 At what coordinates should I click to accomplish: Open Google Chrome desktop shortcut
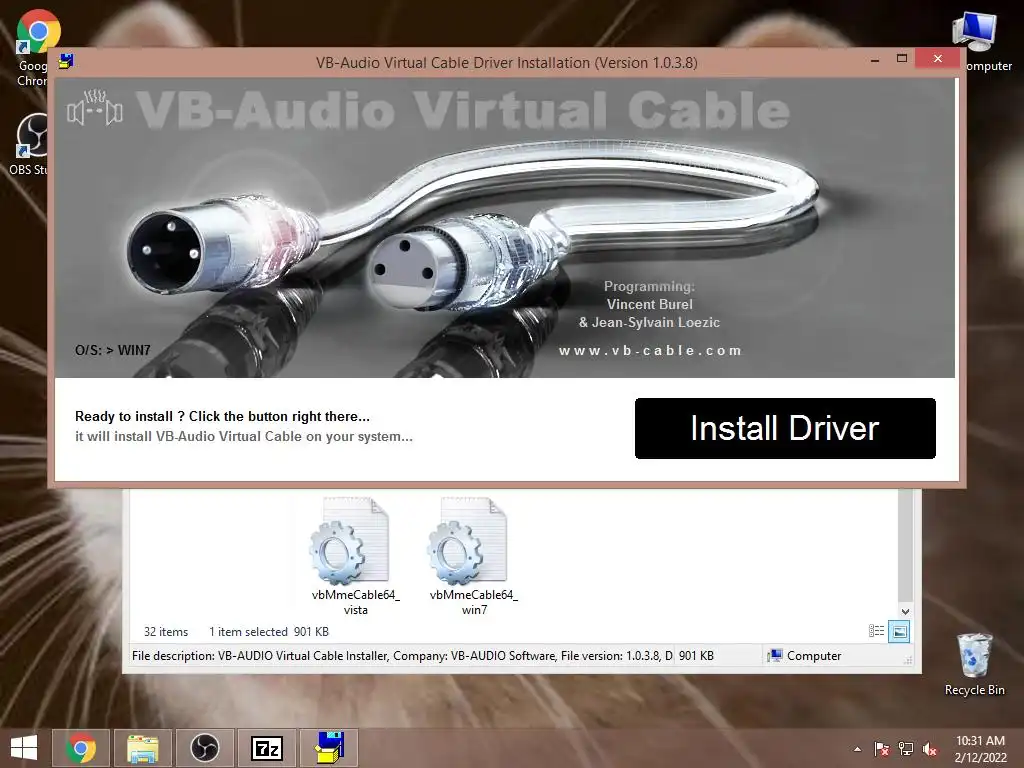click(x=33, y=48)
